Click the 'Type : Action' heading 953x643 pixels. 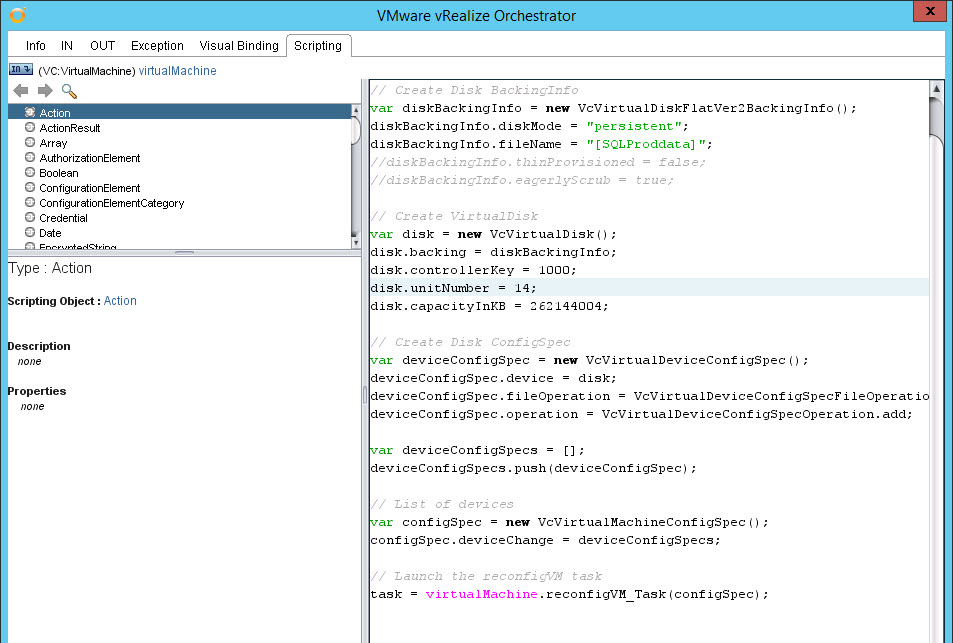point(50,268)
